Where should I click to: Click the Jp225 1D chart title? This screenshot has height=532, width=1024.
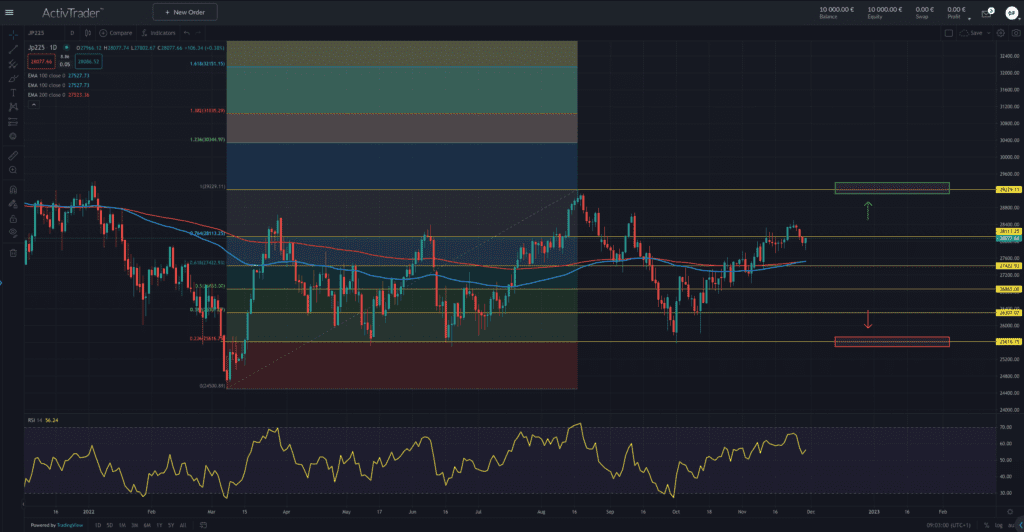pos(42,48)
